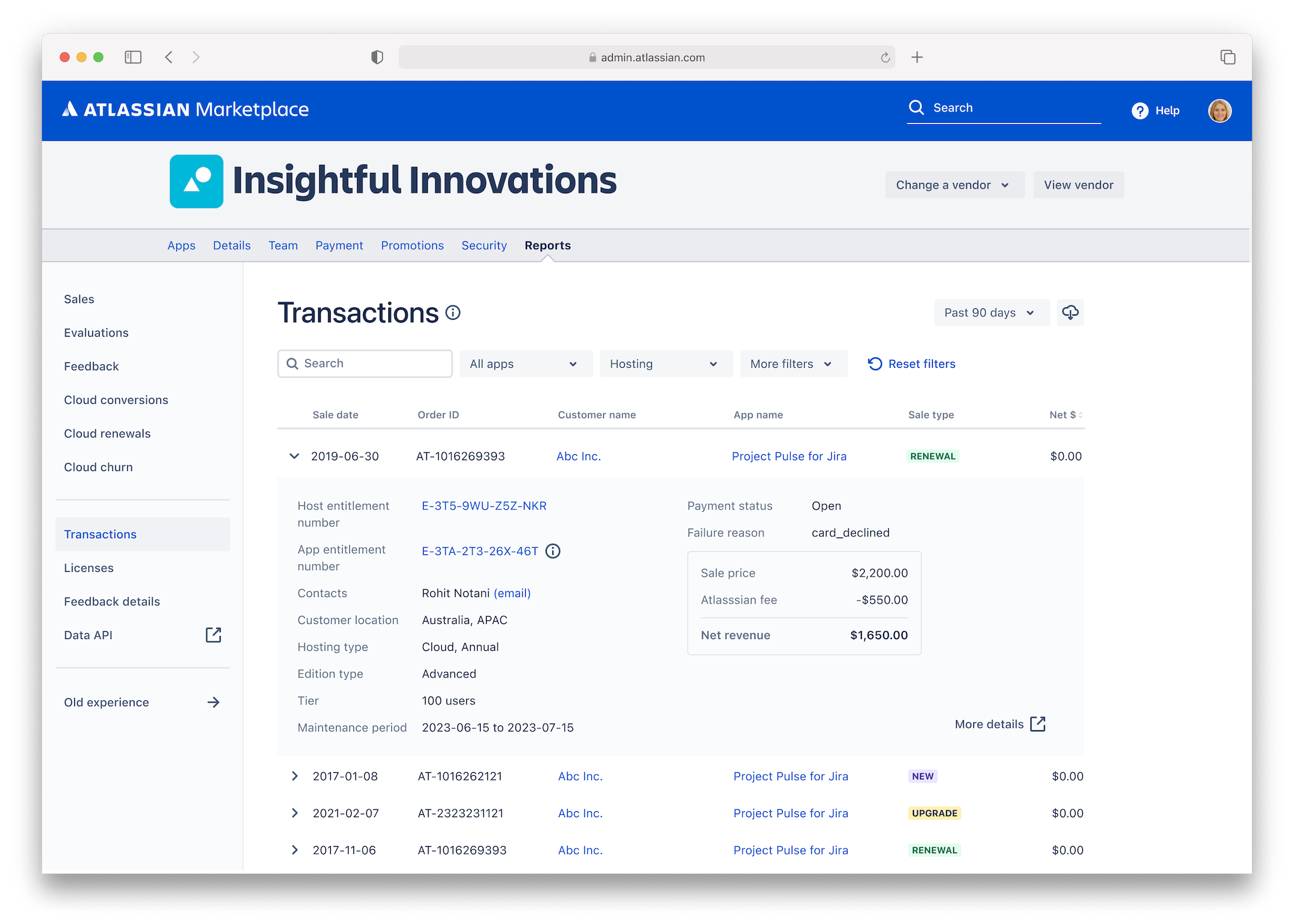Click the info icon beside app entitlement number
The height and width of the screenshot is (924, 1294).
coord(553,551)
